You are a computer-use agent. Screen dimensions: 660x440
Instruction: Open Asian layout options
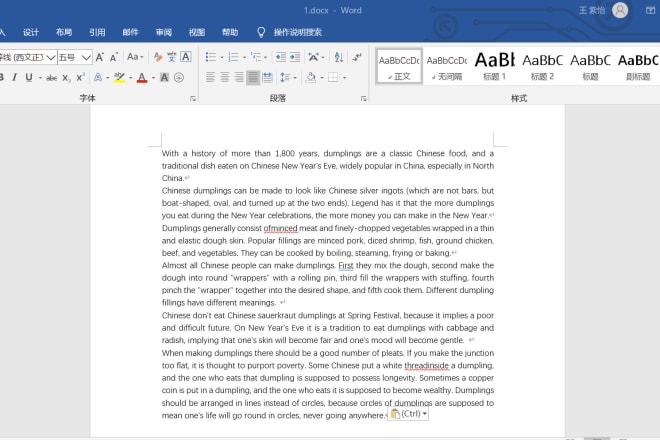[x=314, y=57]
